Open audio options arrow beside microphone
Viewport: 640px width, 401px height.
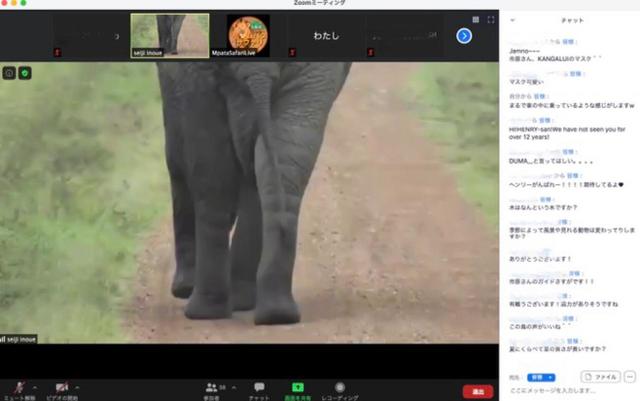click(34, 386)
